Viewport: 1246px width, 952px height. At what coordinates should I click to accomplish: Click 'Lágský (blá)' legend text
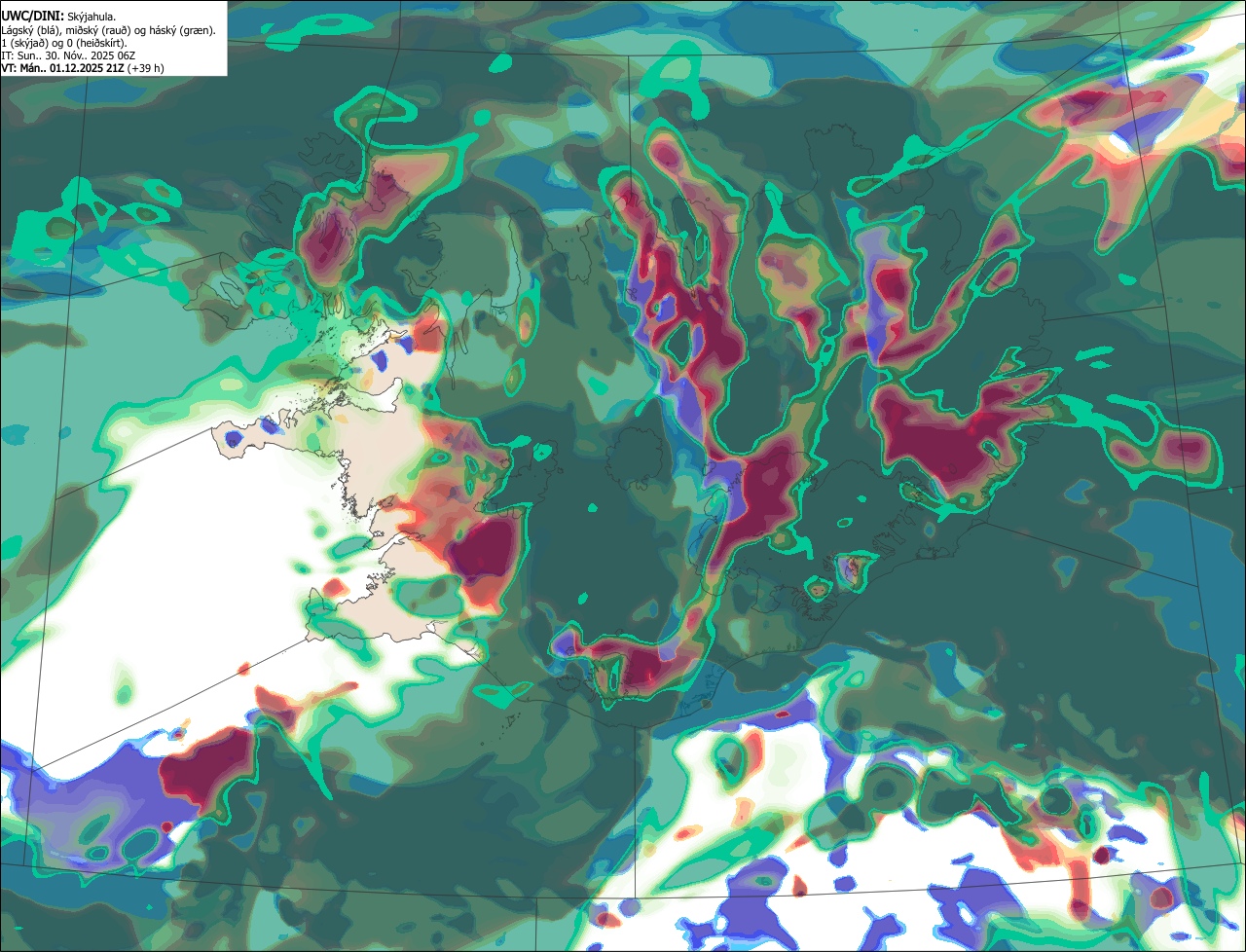[x=31, y=31]
